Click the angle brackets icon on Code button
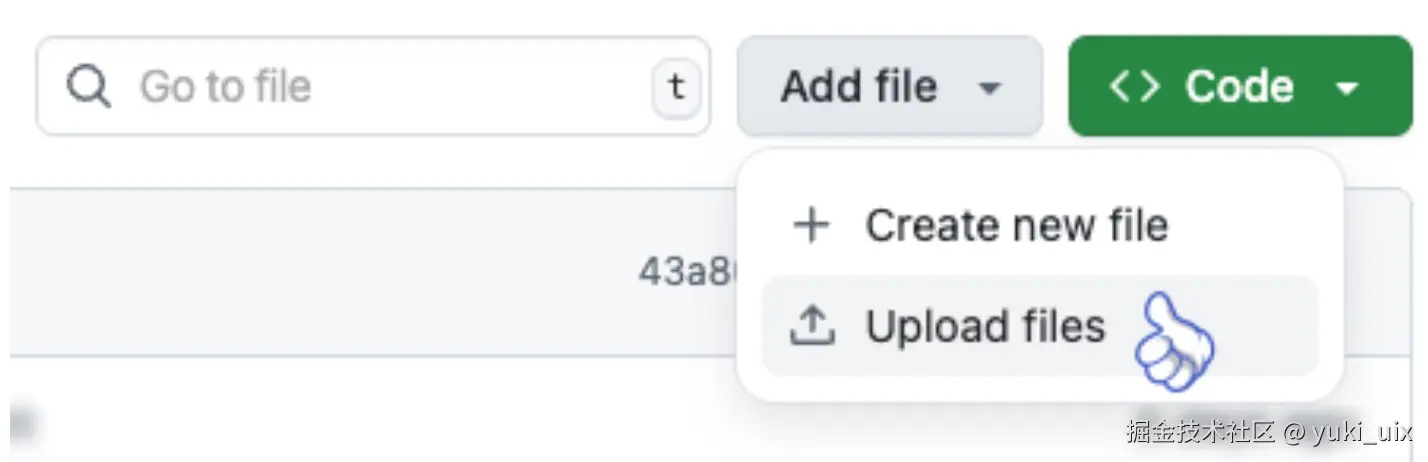 coord(1134,86)
